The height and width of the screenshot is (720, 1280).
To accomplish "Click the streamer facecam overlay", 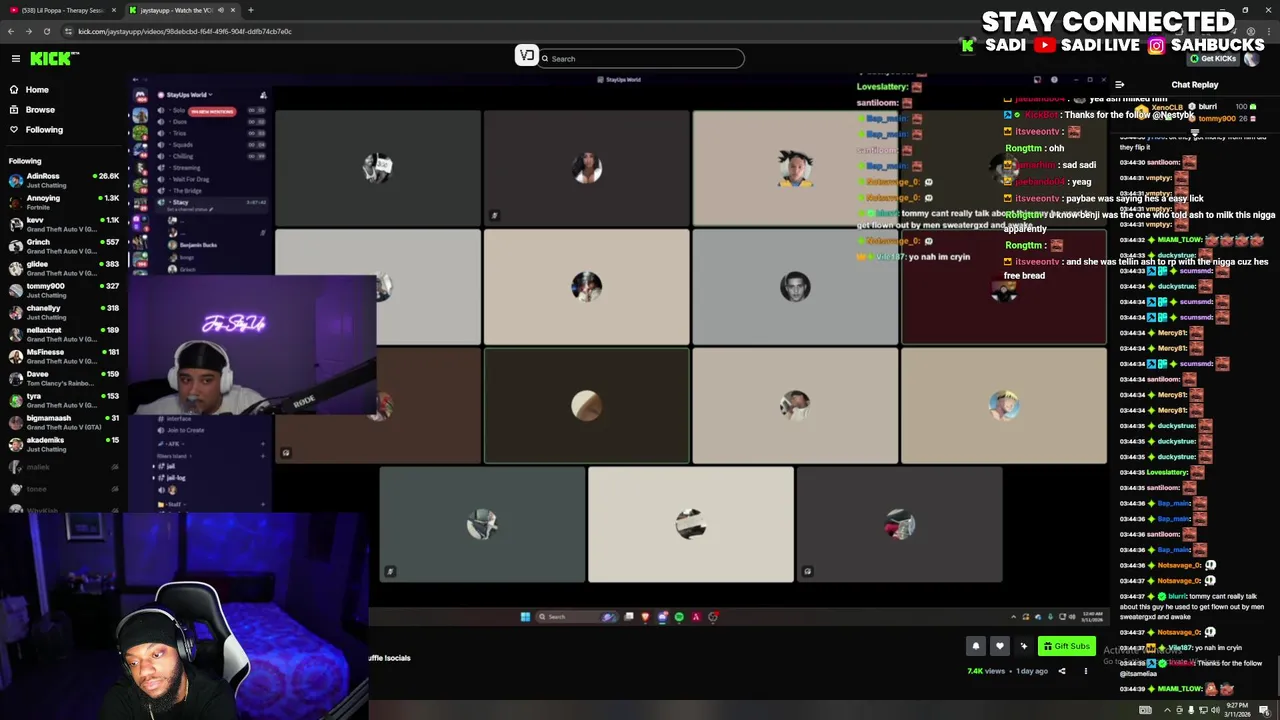I will tap(252, 345).
